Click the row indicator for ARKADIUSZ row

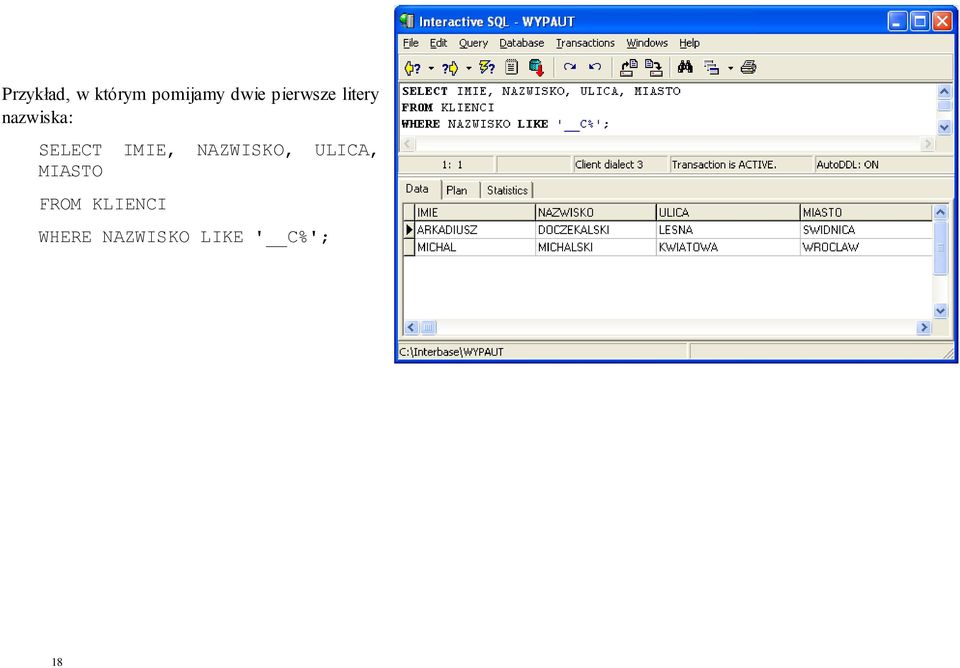[409, 230]
